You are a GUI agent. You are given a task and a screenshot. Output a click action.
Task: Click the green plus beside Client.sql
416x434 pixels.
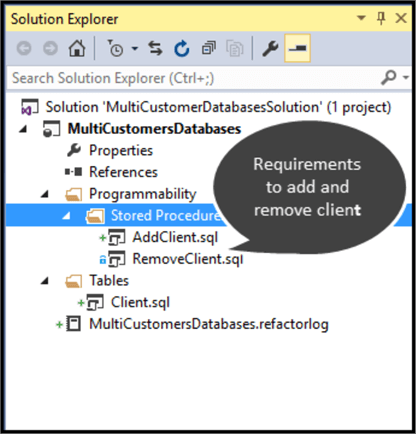point(81,303)
